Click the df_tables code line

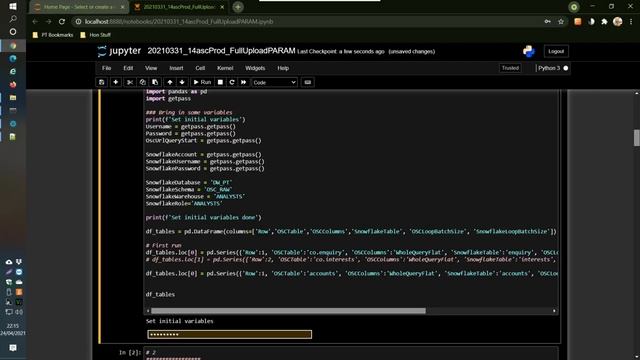click(x=160, y=294)
